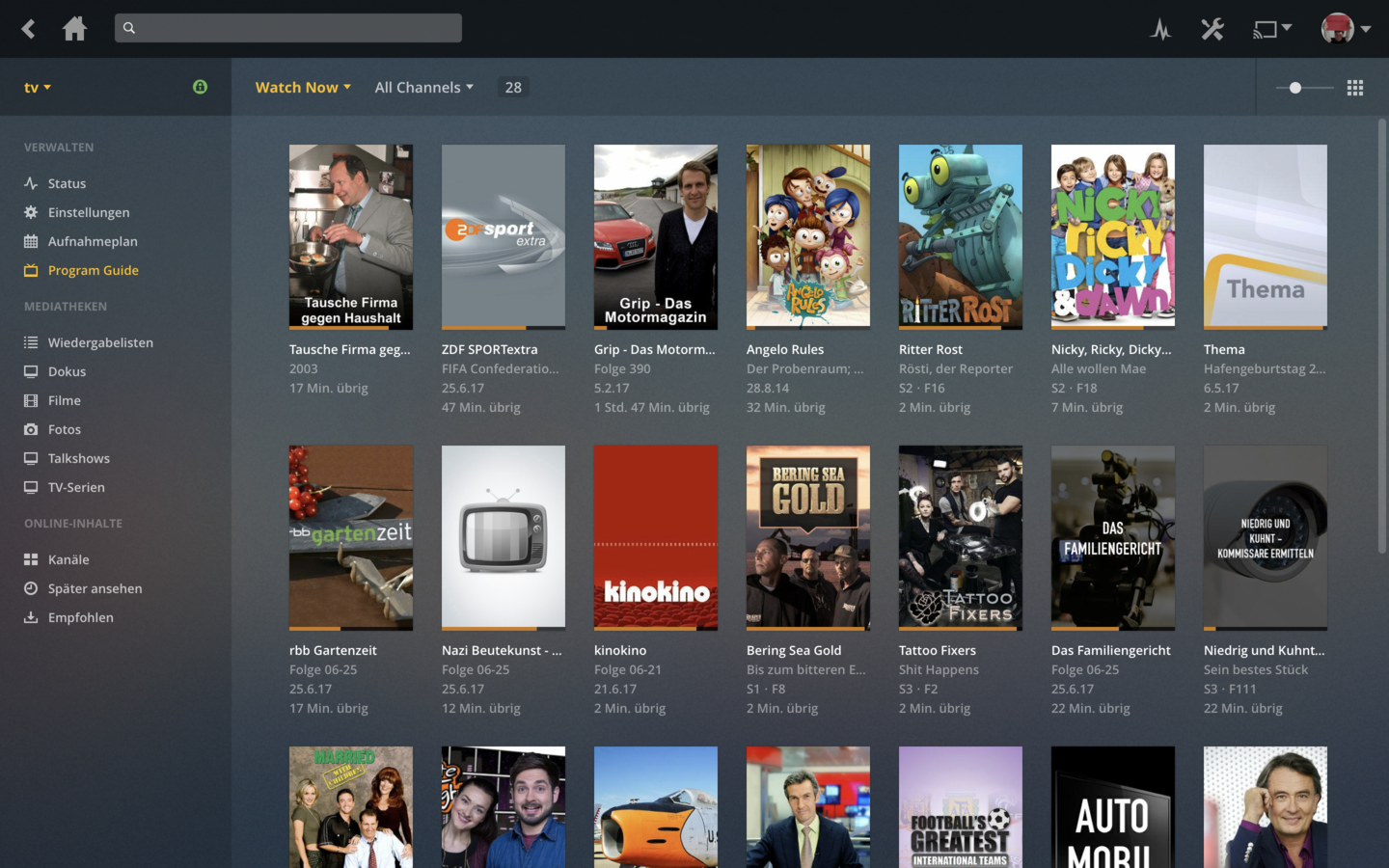Click the search input field
This screenshot has width=1389, height=868.
click(x=288, y=28)
